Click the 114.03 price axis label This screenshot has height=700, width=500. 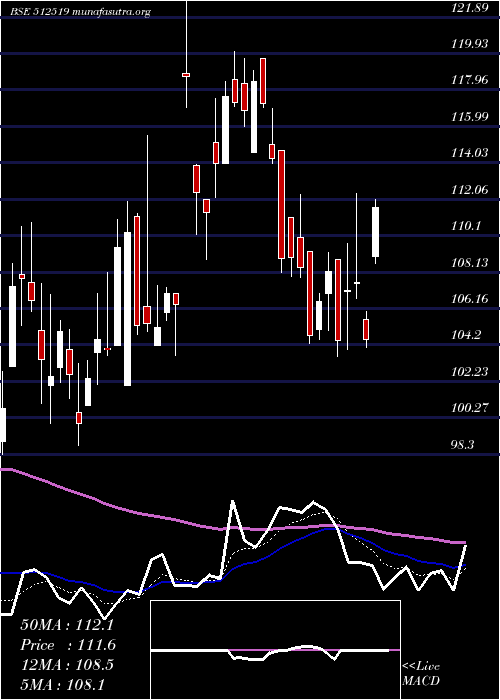click(x=470, y=154)
